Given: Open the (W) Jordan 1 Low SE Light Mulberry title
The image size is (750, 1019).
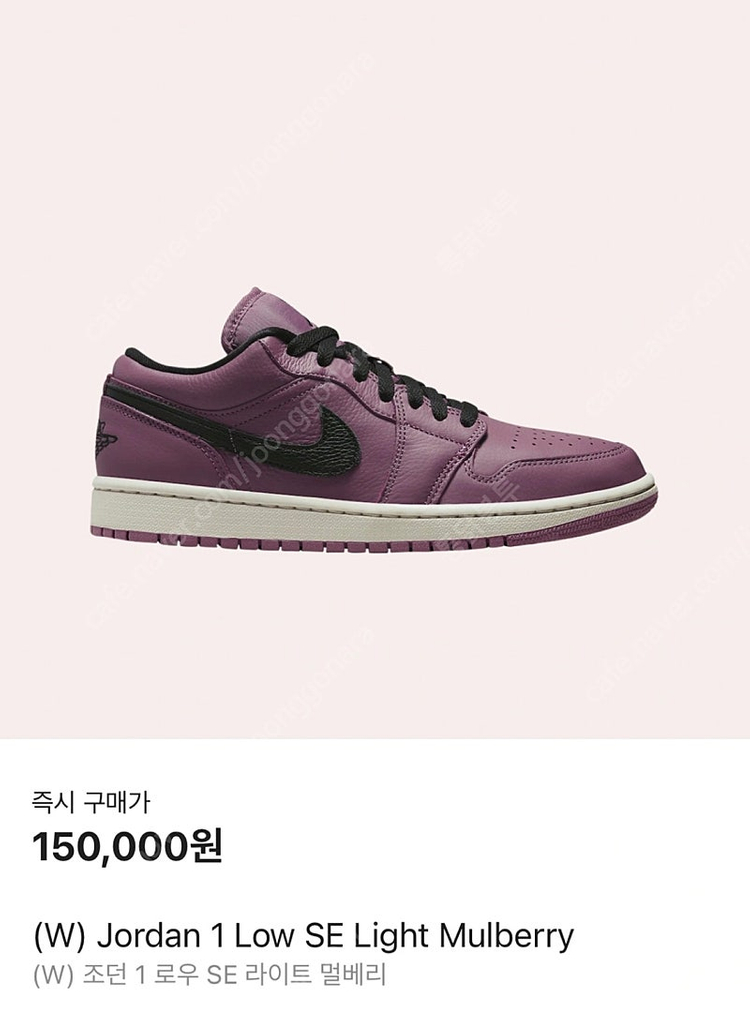Looking at the screenshot, I should [303, 936].
